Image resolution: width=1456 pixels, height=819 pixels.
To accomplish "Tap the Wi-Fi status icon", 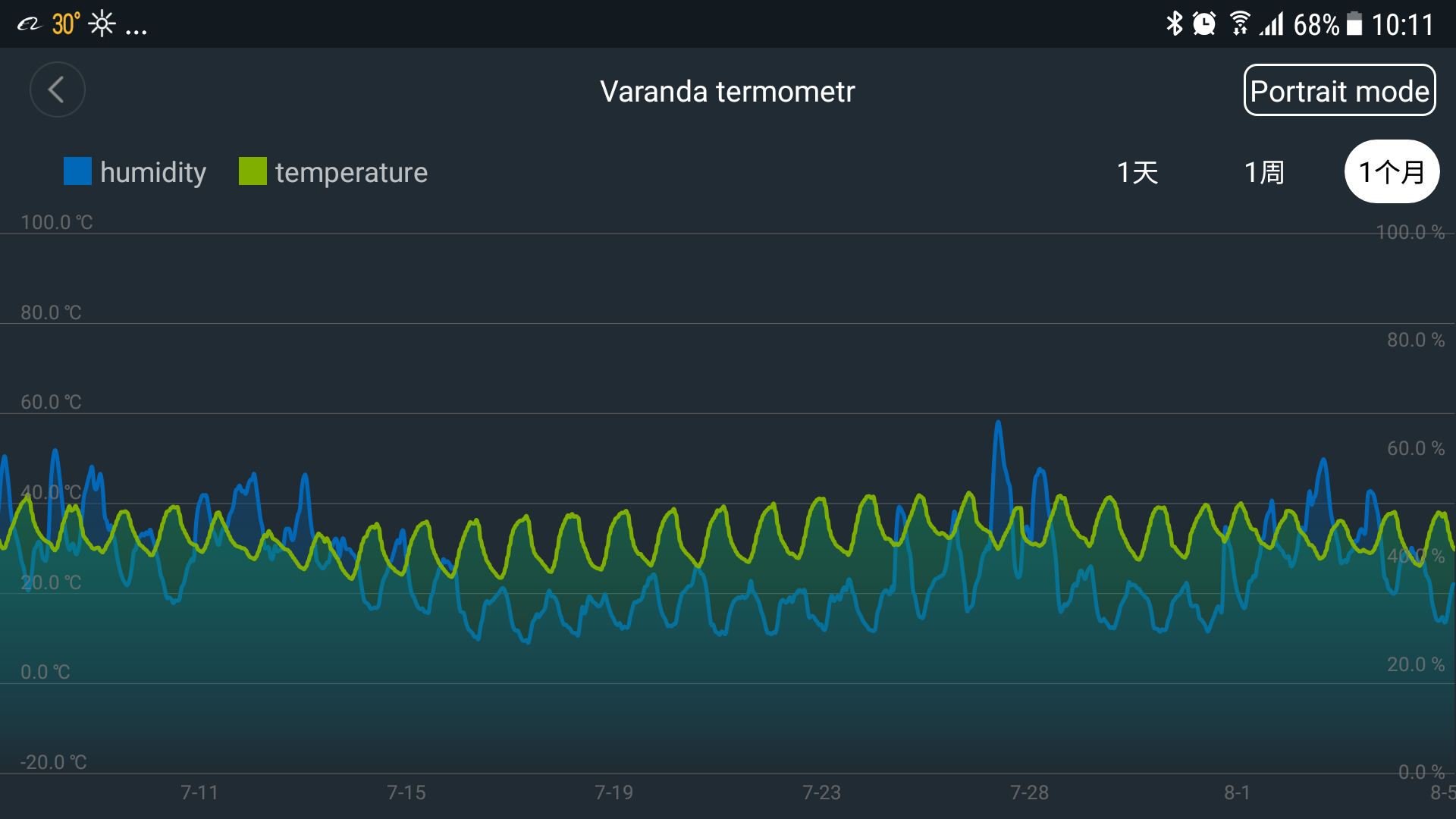I will click(x=1240, y=24).
